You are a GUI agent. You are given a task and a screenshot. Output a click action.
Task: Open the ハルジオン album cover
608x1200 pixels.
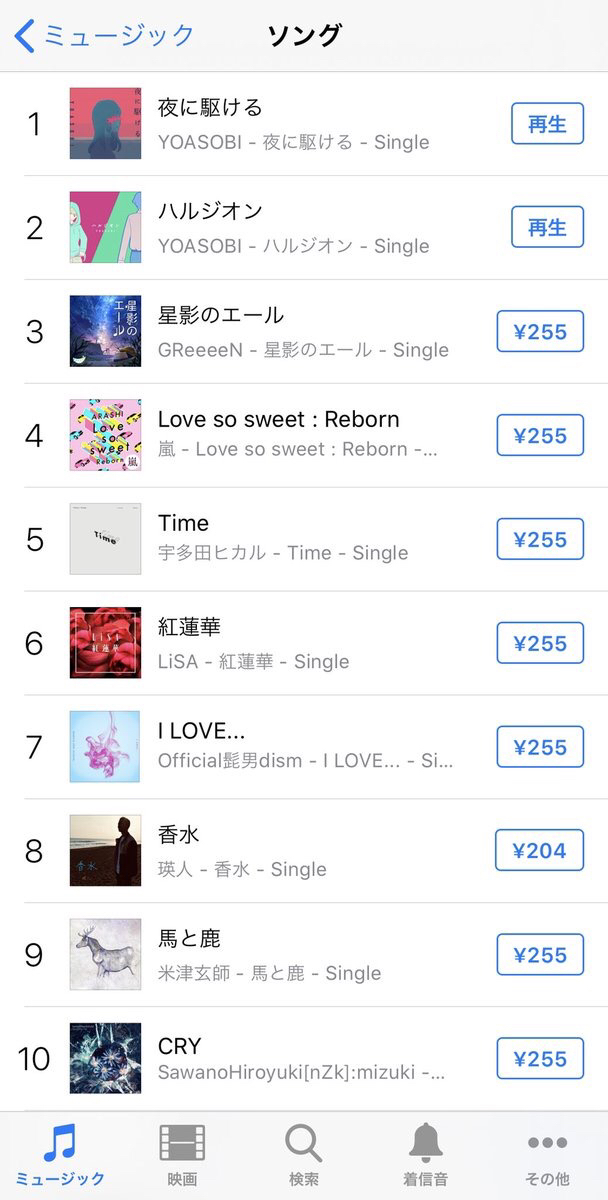pyautogui.click(x=105, y=227)
